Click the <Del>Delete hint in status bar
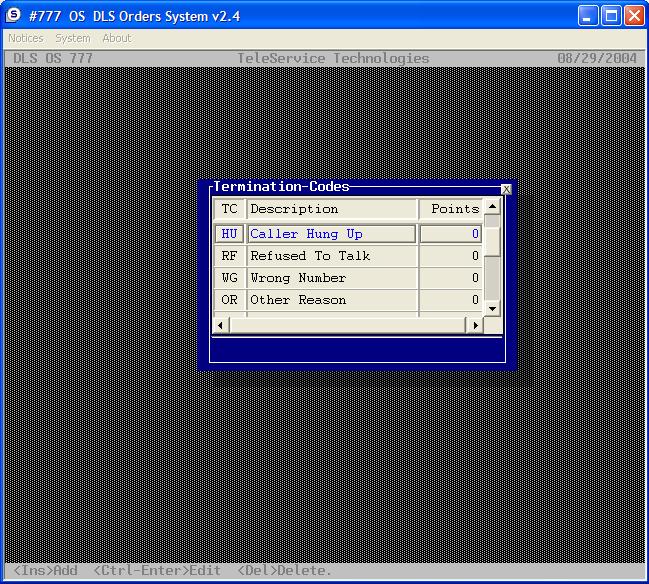 [284, 571]
